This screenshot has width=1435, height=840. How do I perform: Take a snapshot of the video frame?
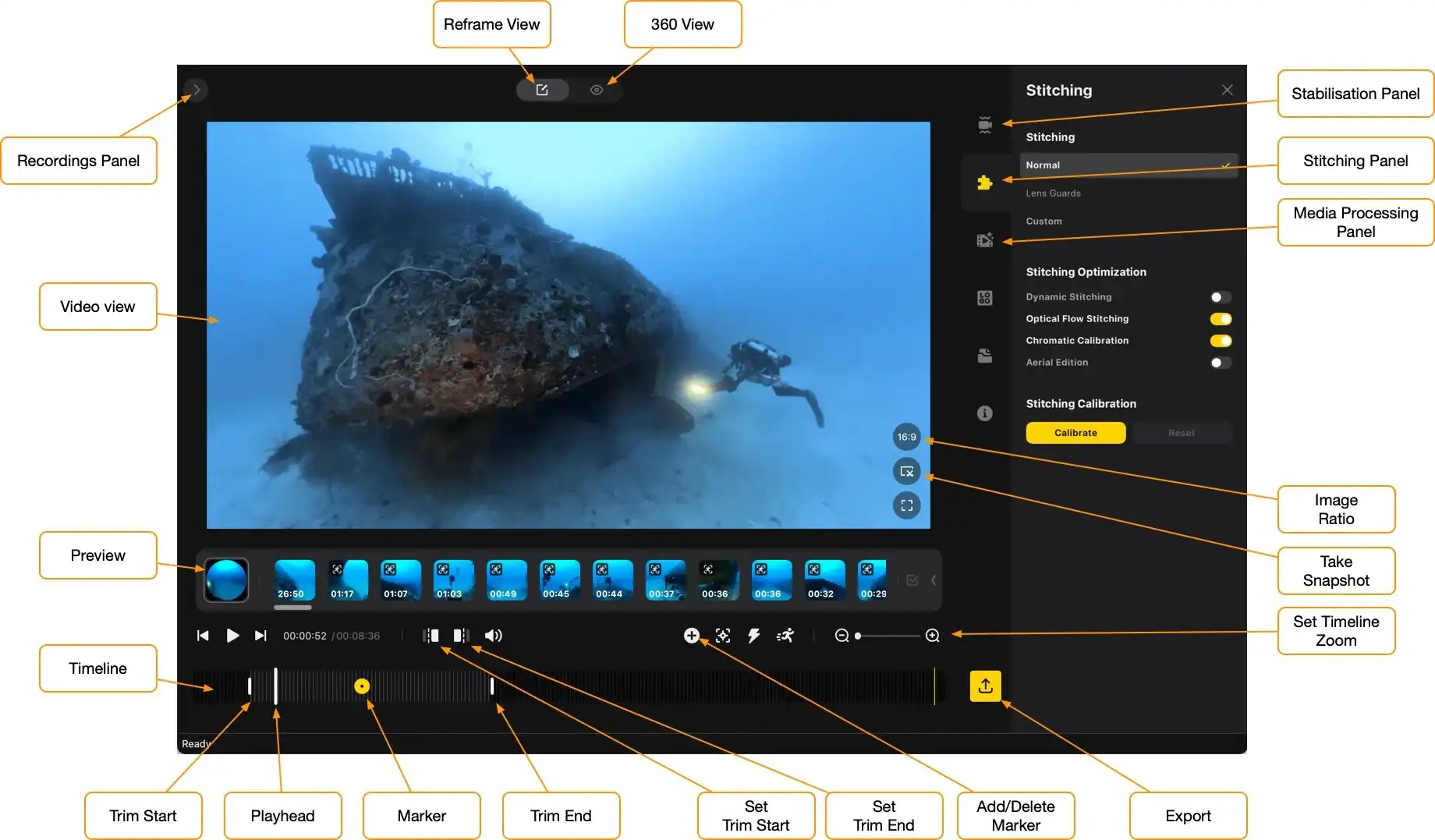pos(906,471)
